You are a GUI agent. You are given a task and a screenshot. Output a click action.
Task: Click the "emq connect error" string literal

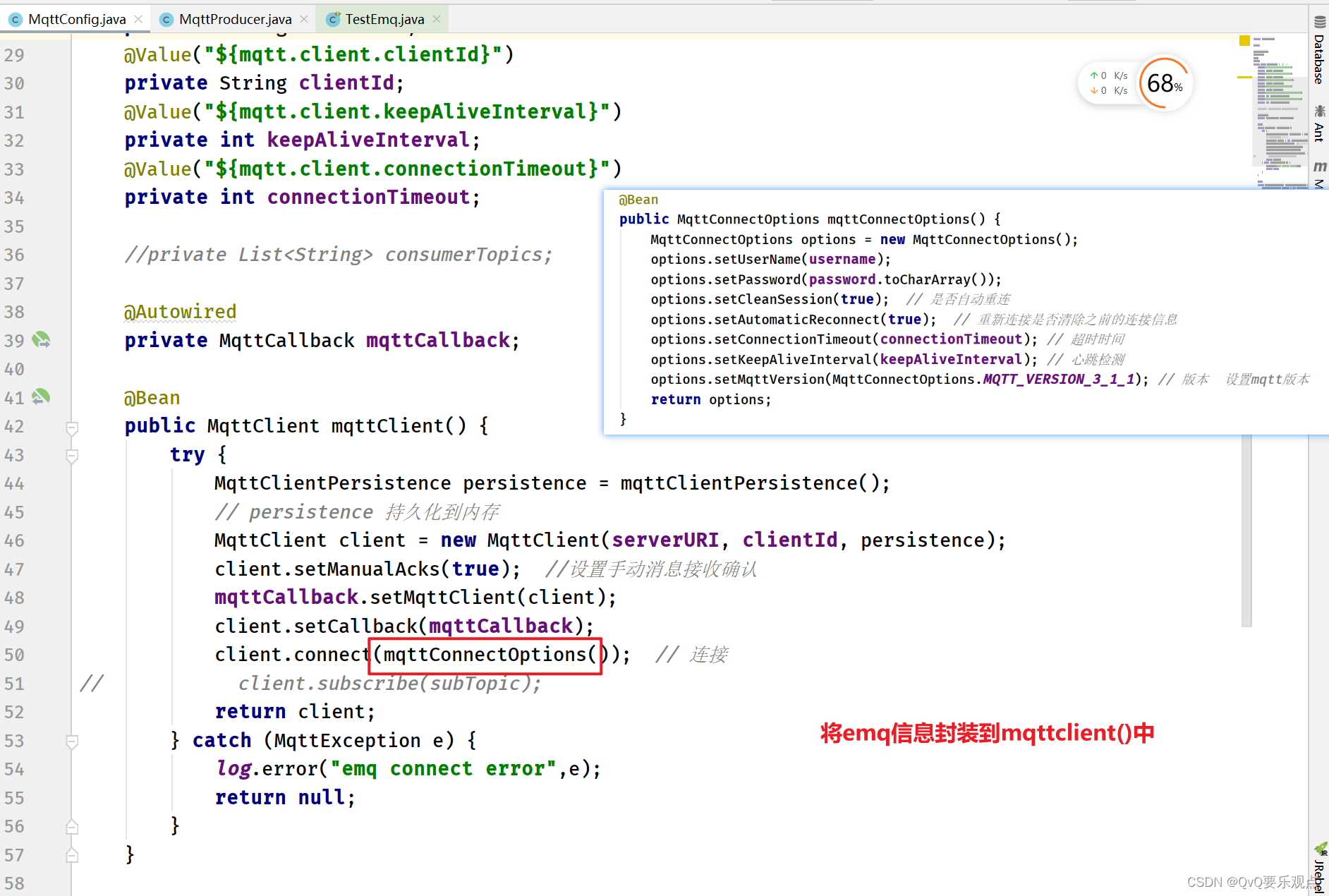(x=444, y=769)
